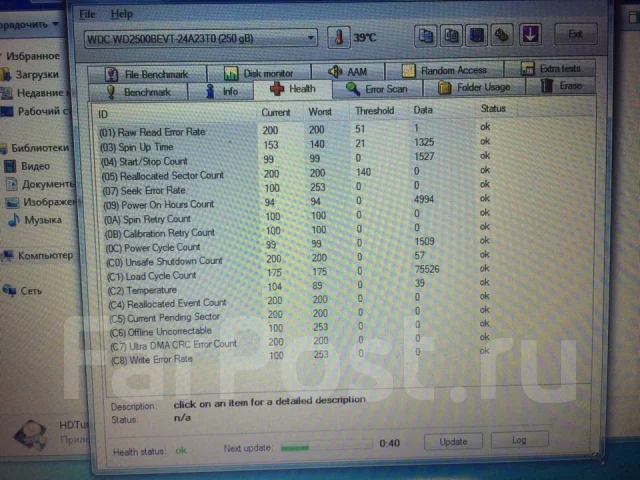Image resolution: width=640 pixels, height=480 pixels.
Task: Switch to the AAM tab
Action: [x=348, y=72]
